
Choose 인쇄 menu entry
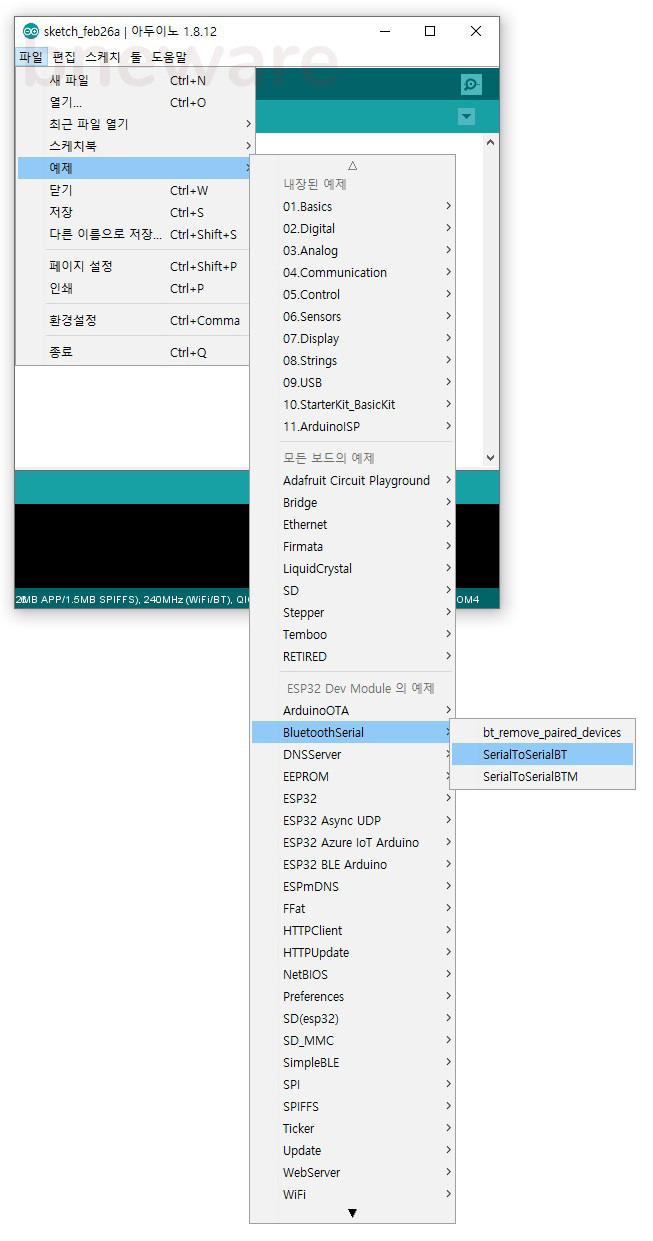[x=134, y=288]
